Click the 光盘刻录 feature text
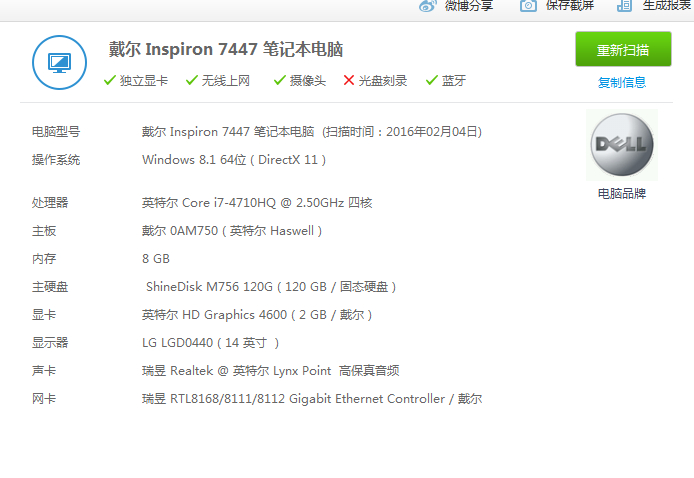 (383, 81)
